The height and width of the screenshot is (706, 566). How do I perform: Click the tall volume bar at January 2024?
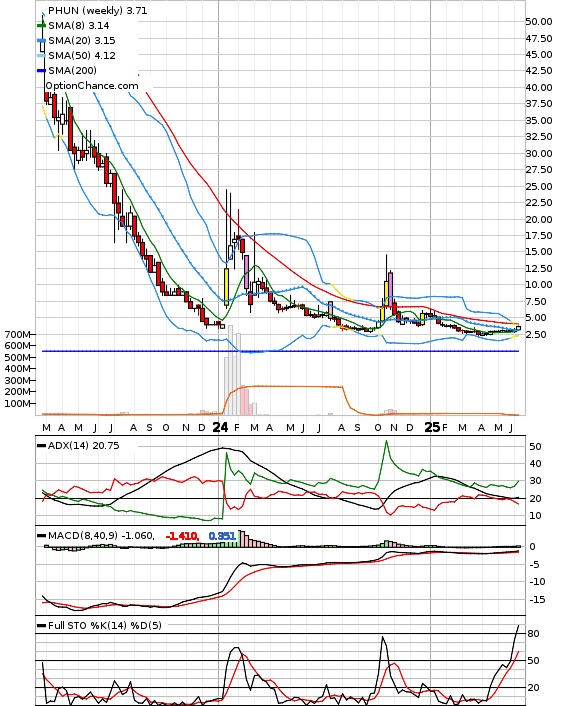[x=231, y=370]
